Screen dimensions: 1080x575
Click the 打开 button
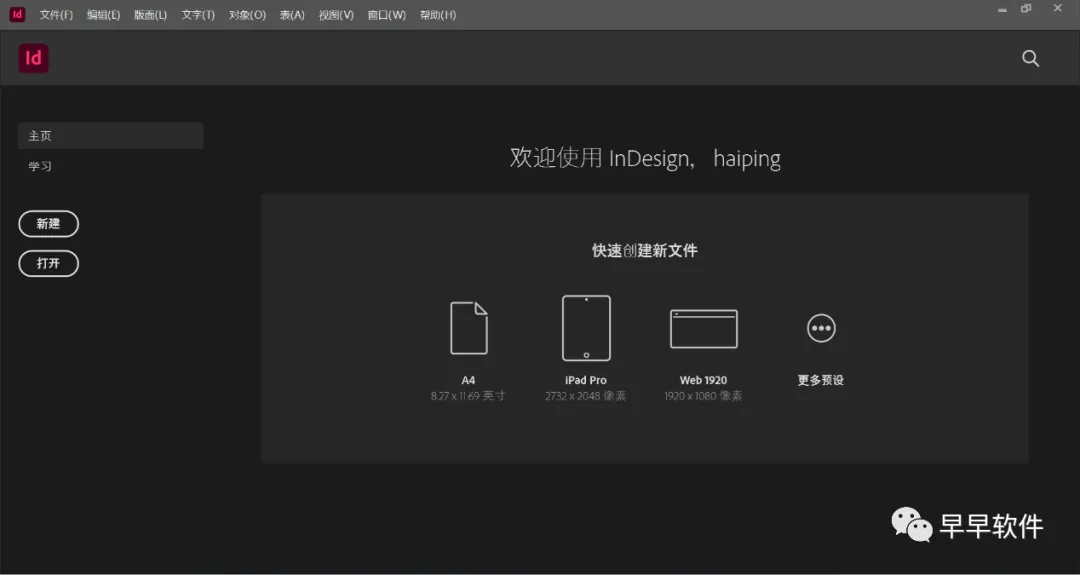pos(48,263)
